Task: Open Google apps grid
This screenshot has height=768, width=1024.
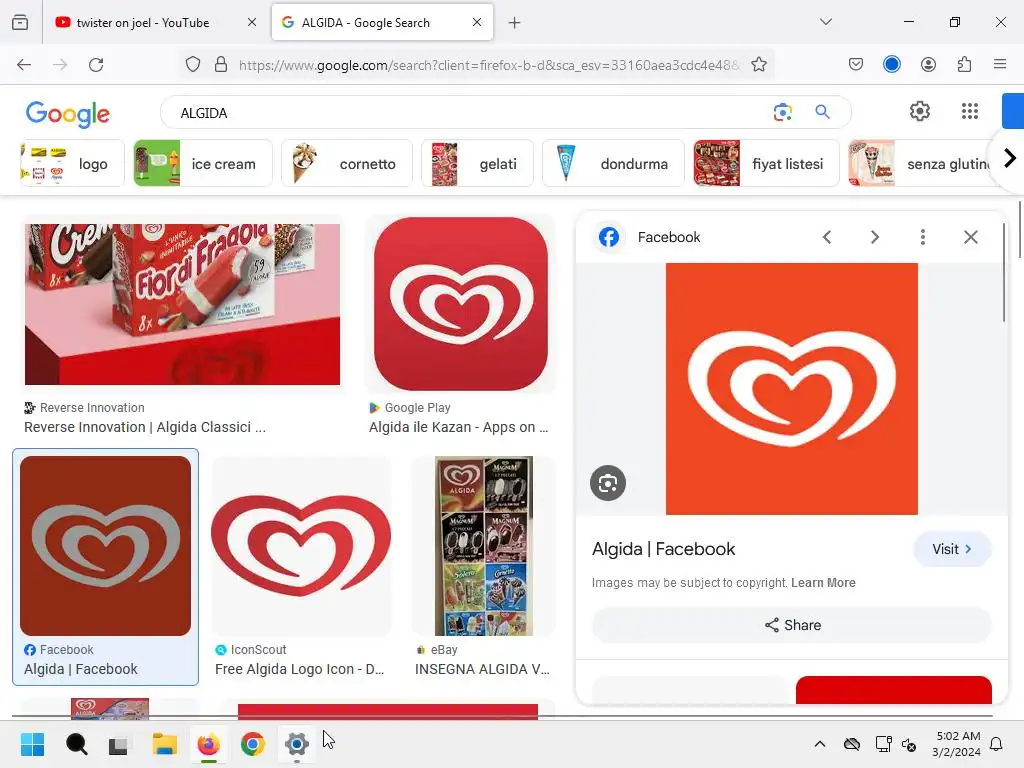Action: 970,112
